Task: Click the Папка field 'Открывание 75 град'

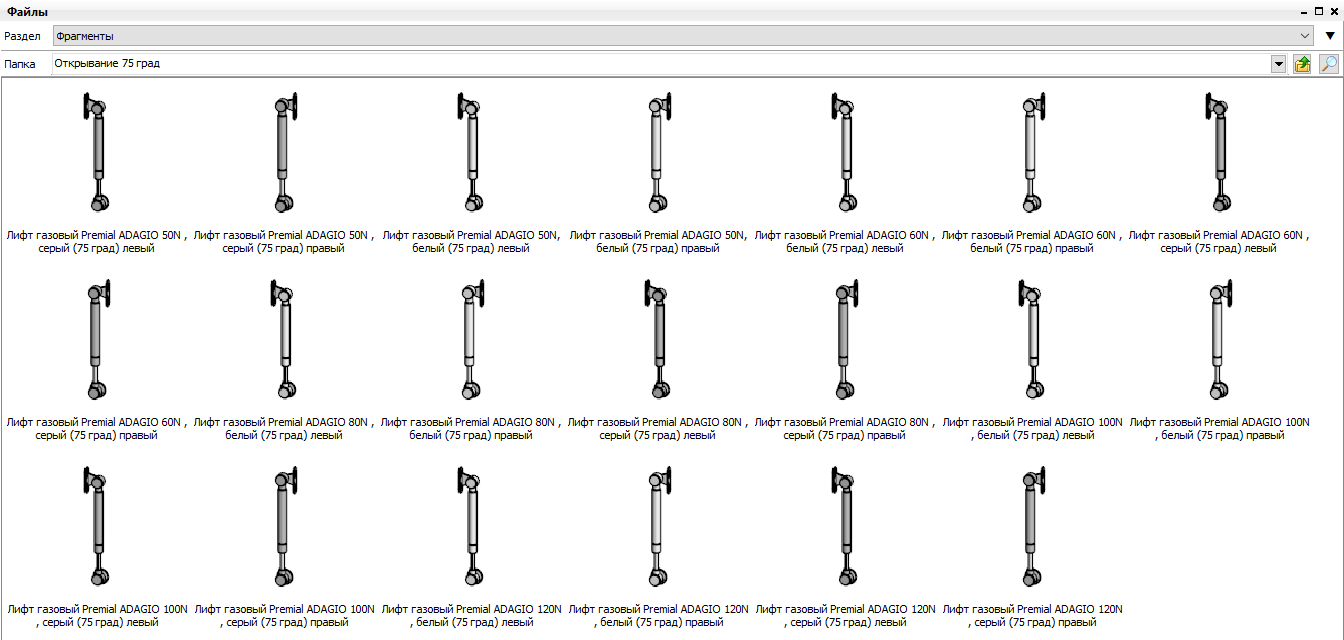Action: pos(660,64)
